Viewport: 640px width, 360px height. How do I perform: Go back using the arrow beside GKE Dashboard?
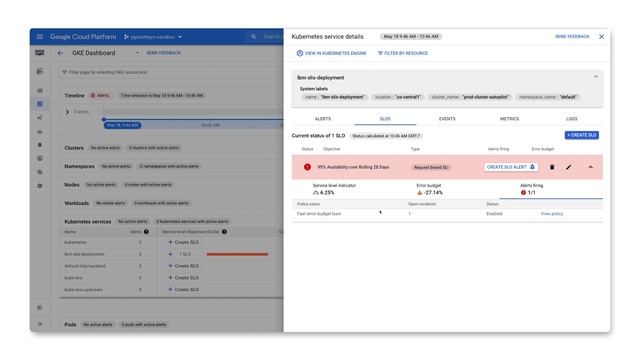coord(60,53)
